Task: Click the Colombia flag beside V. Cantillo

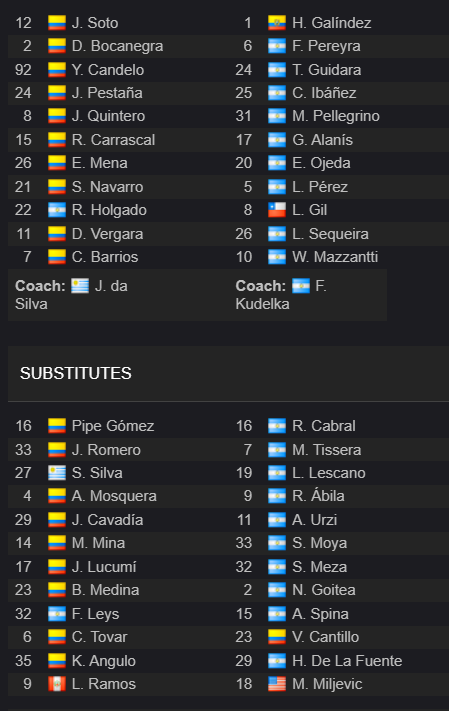Action: (277, 637)
